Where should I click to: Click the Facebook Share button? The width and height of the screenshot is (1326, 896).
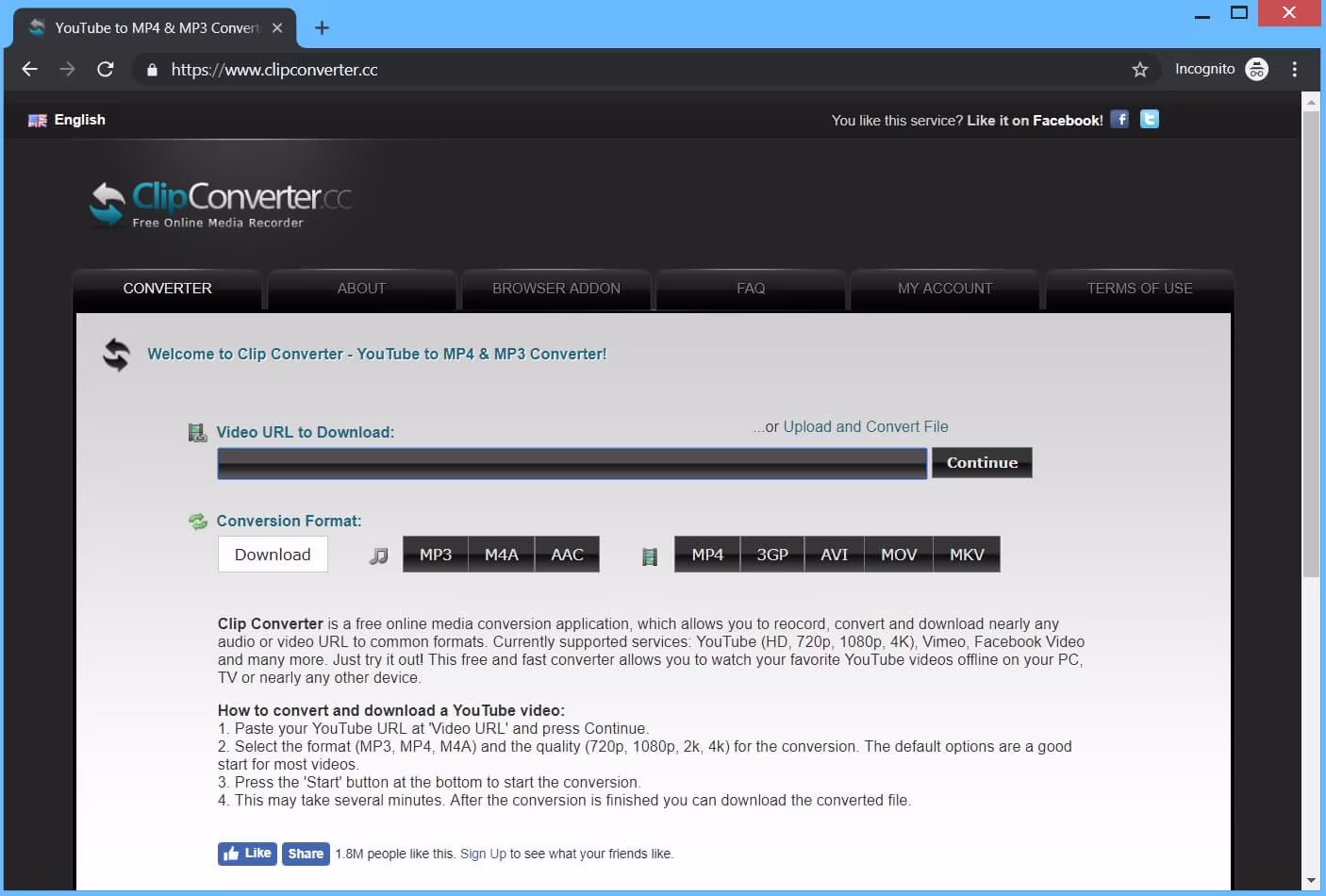306,854
